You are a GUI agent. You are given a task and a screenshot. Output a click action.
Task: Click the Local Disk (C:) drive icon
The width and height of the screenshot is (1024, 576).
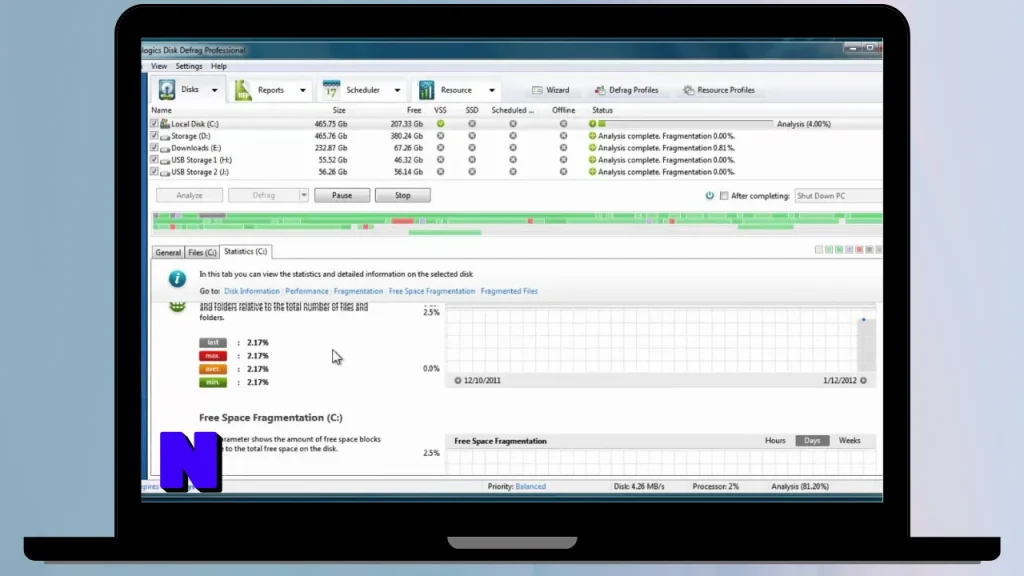pyautogui.click(x=165, y=123)
